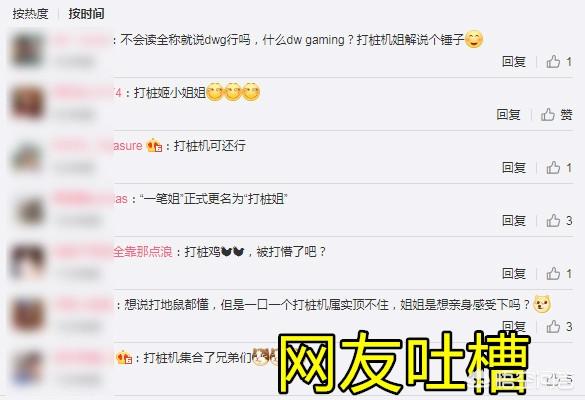This screenshot has height=400, width=585.
Task: Like the 打桩机可还行 comment
Action: click(559, 168)
